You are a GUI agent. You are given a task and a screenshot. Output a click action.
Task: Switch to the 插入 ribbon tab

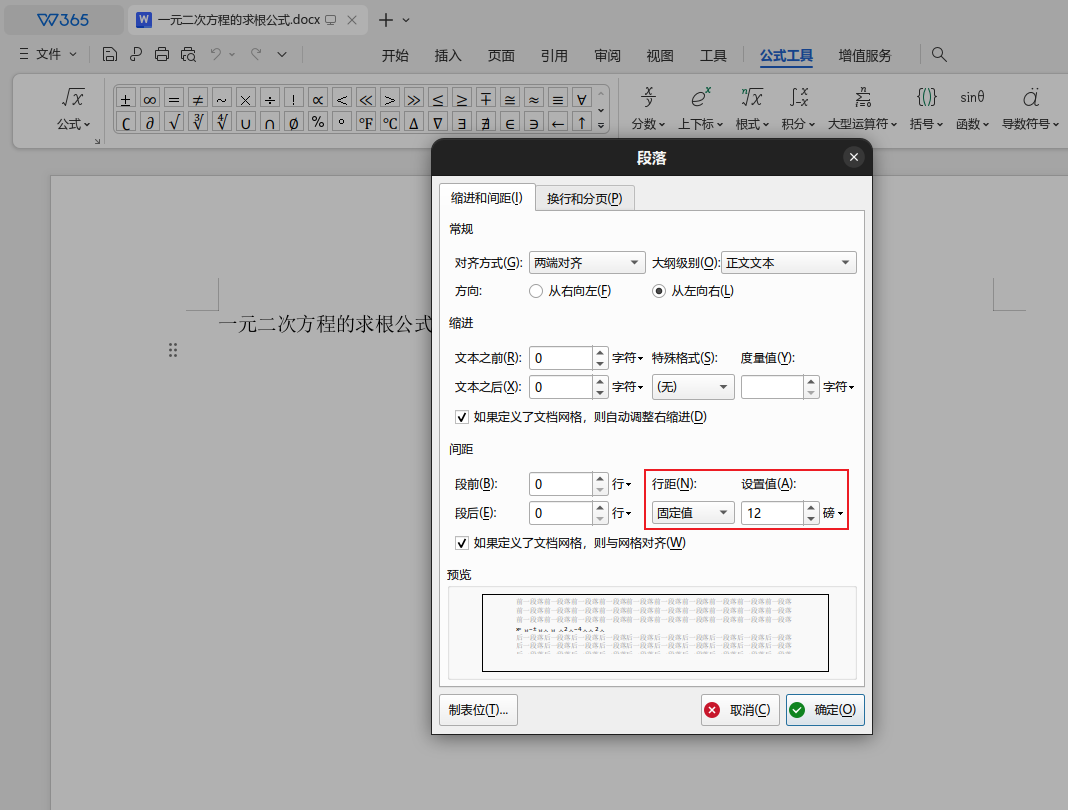point(447,56)
